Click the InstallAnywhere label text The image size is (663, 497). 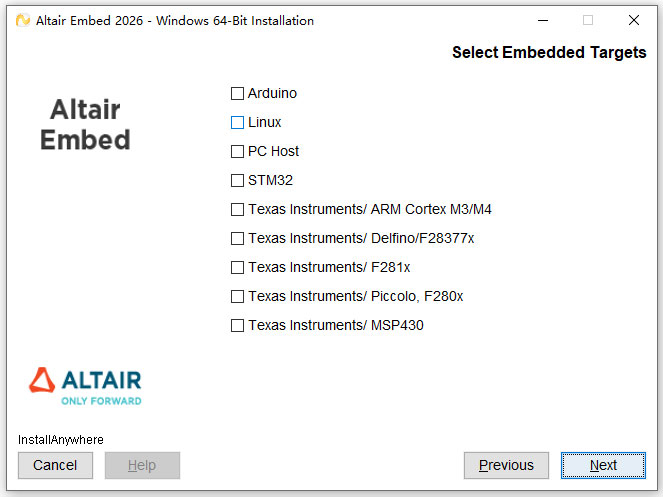[61, 440]
